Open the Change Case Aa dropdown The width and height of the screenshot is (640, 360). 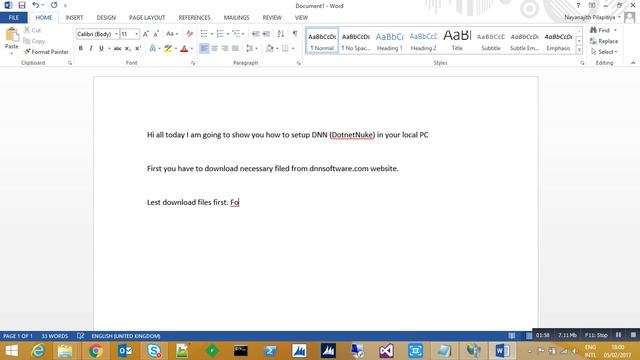point(172,34)
